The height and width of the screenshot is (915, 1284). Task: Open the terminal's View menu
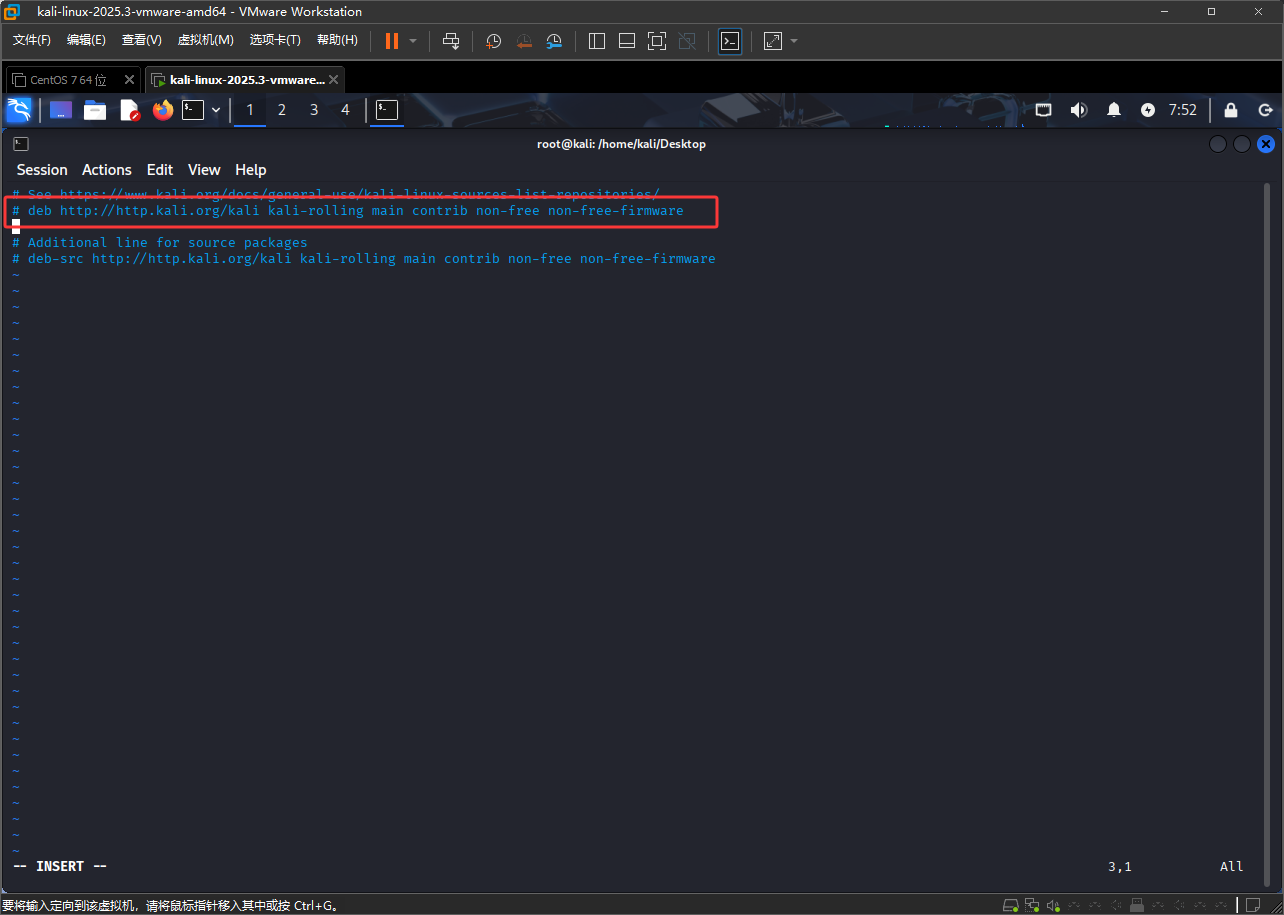[204, 170]
